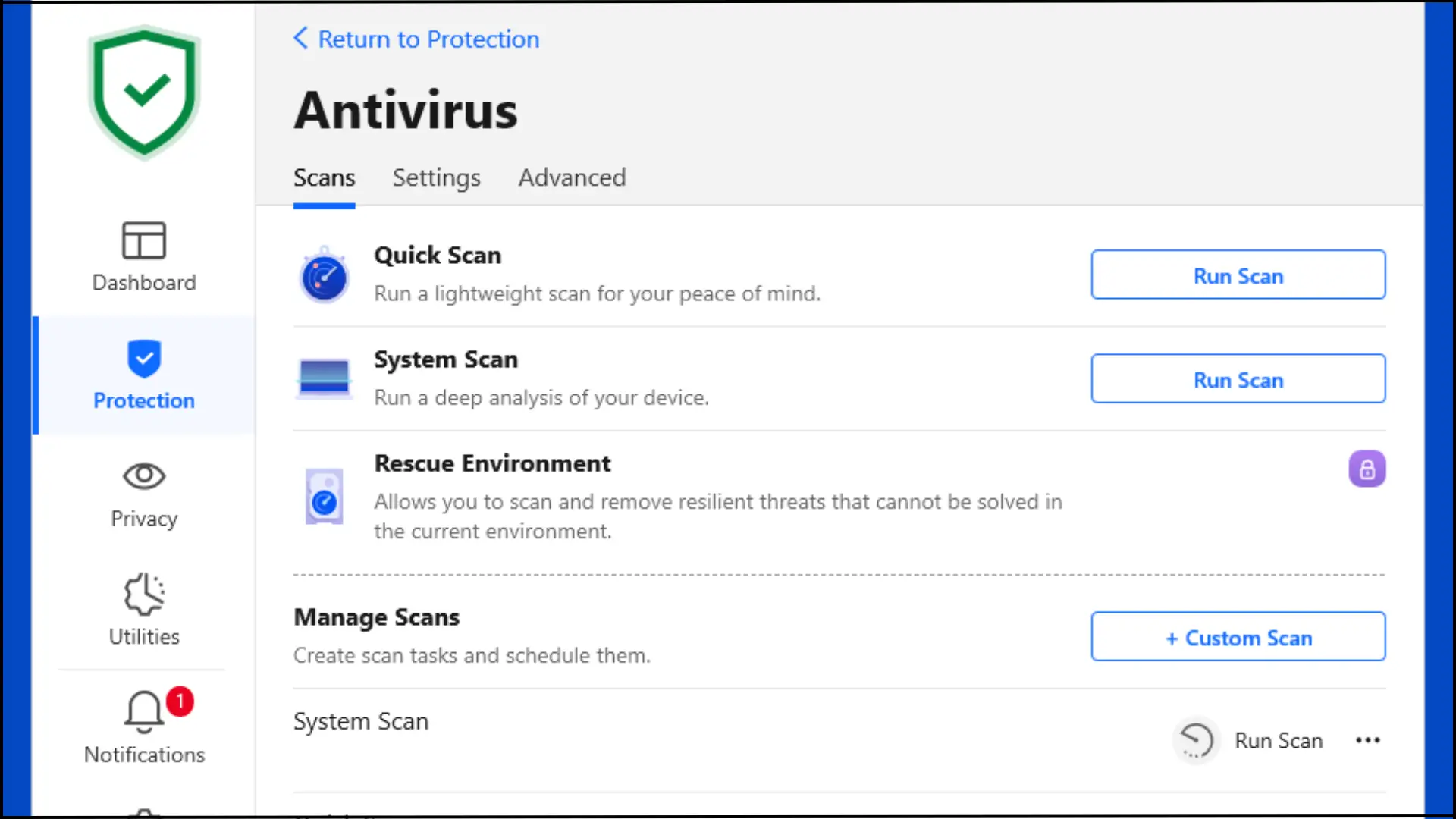Run Scan for managed System Scan task
Screen dimensions: 1456x819
click(x=1279, y=741)
